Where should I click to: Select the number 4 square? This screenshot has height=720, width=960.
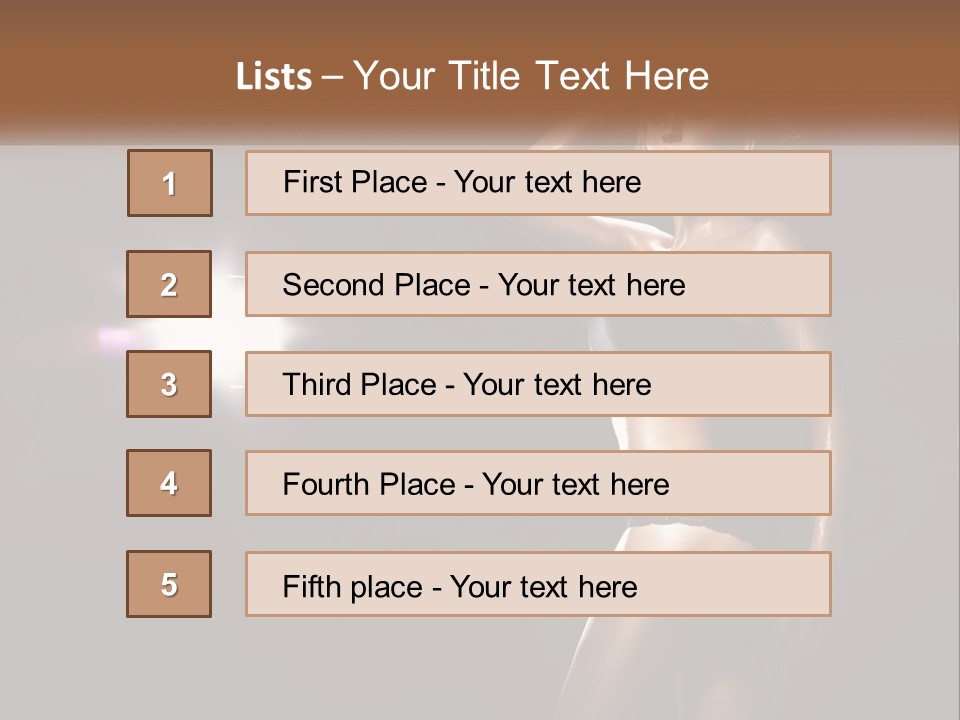(x=169, y=483)
